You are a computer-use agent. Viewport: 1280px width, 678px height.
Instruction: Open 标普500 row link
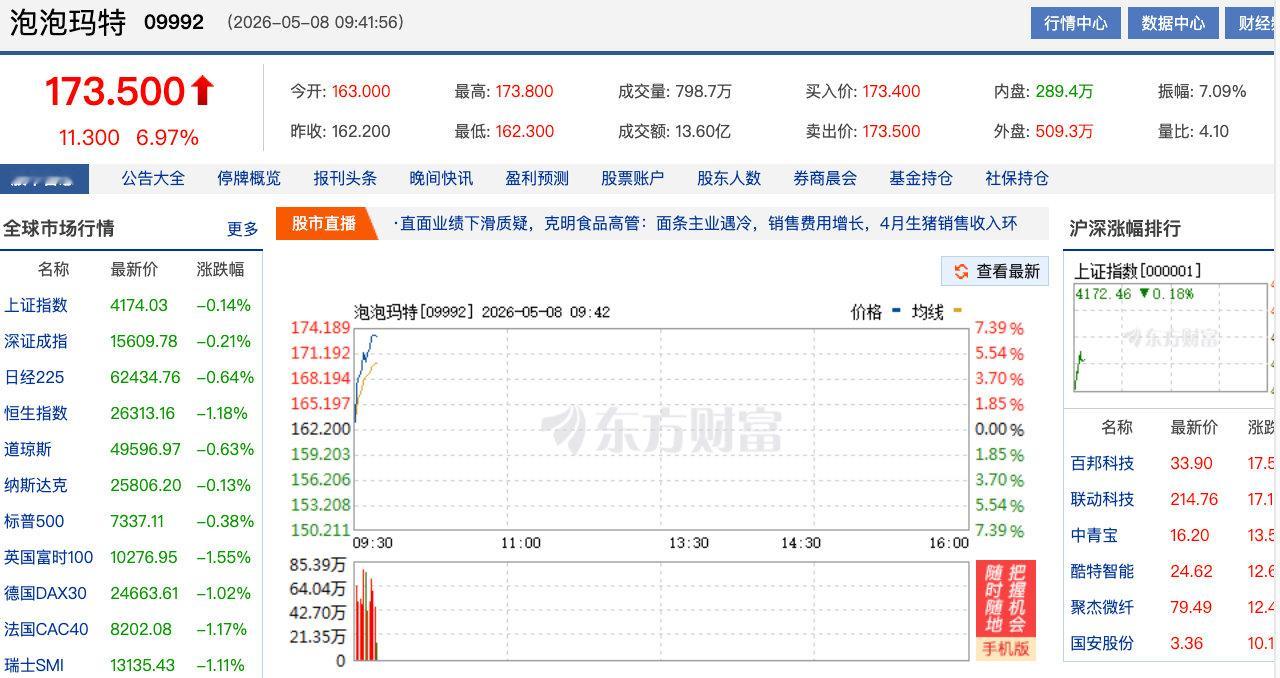coord(34,521)
